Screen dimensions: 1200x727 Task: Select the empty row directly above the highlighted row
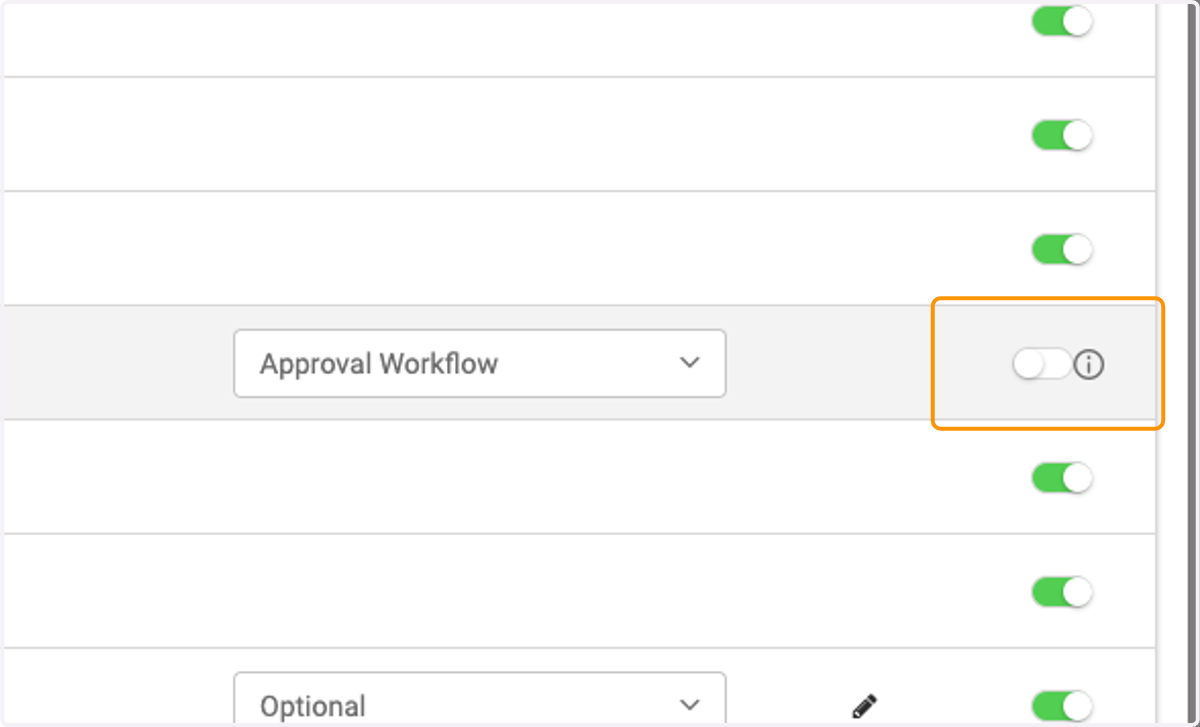tap(580, 249)
